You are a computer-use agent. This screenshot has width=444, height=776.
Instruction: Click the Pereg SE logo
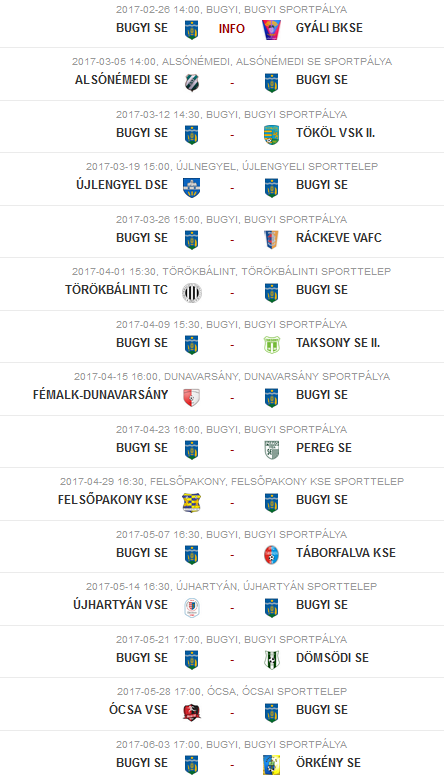click(271, 450)
